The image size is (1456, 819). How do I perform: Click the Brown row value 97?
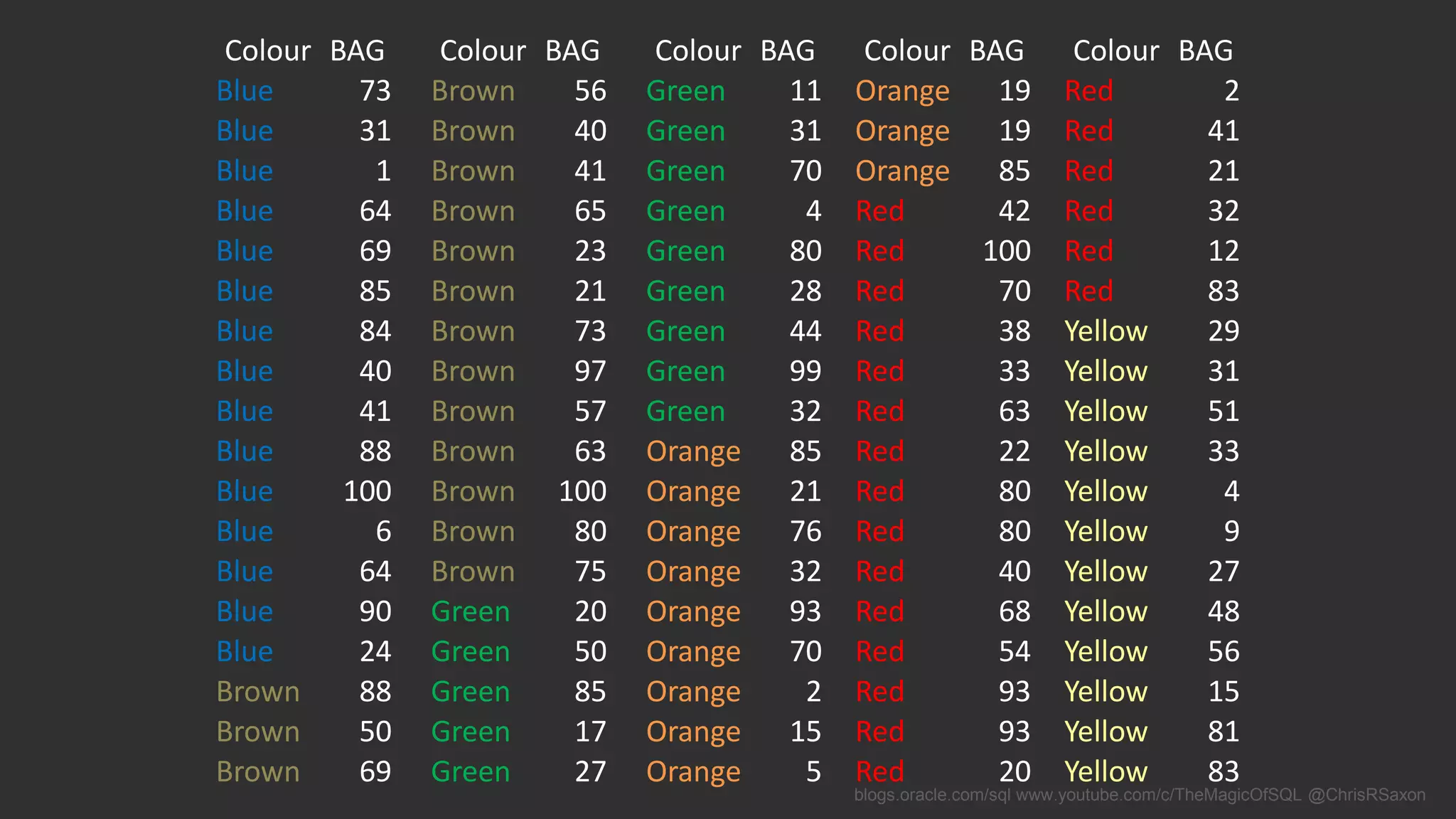[x=591, y=371]
